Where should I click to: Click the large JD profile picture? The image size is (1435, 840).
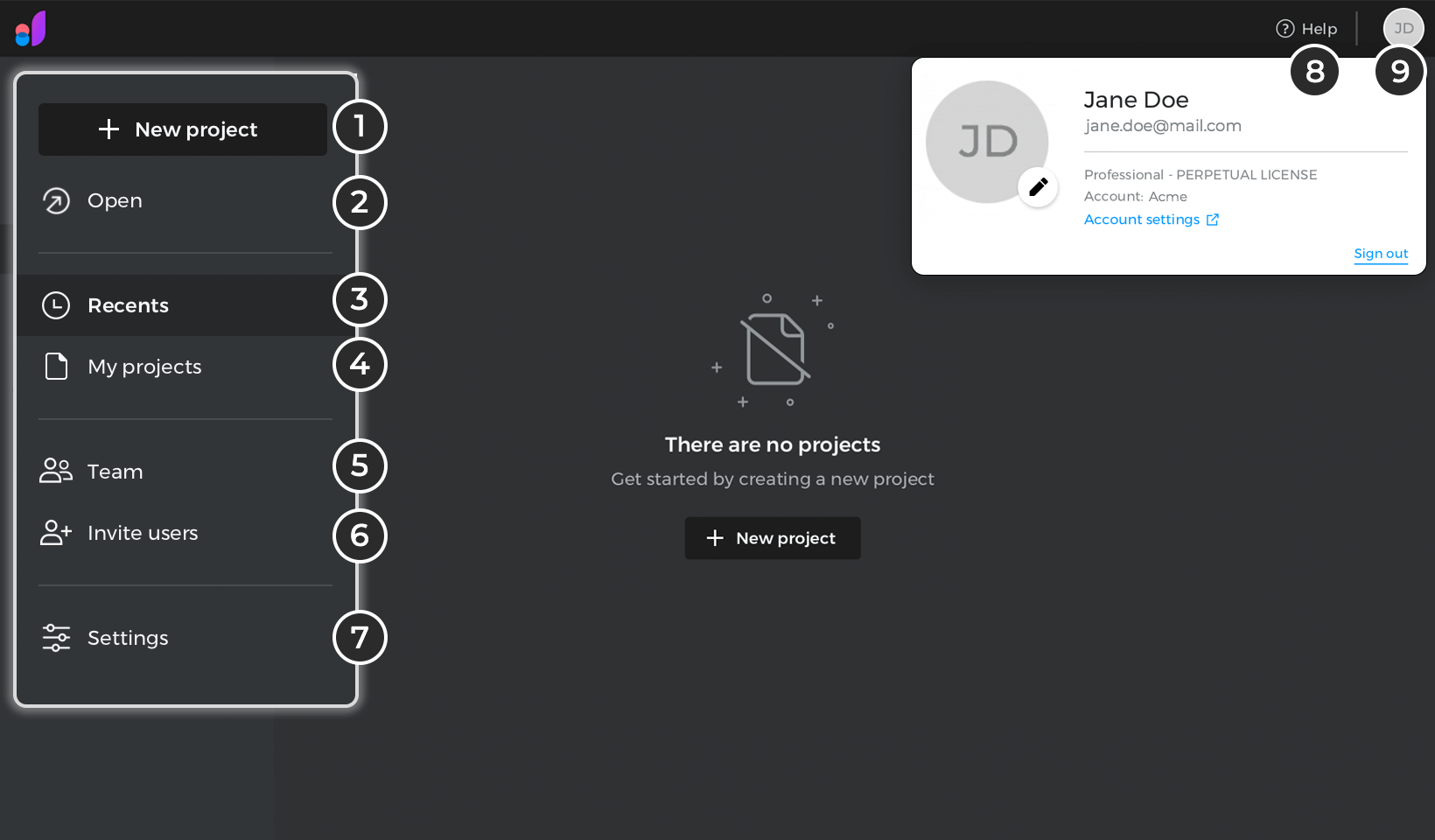click(x=987, y=142)
